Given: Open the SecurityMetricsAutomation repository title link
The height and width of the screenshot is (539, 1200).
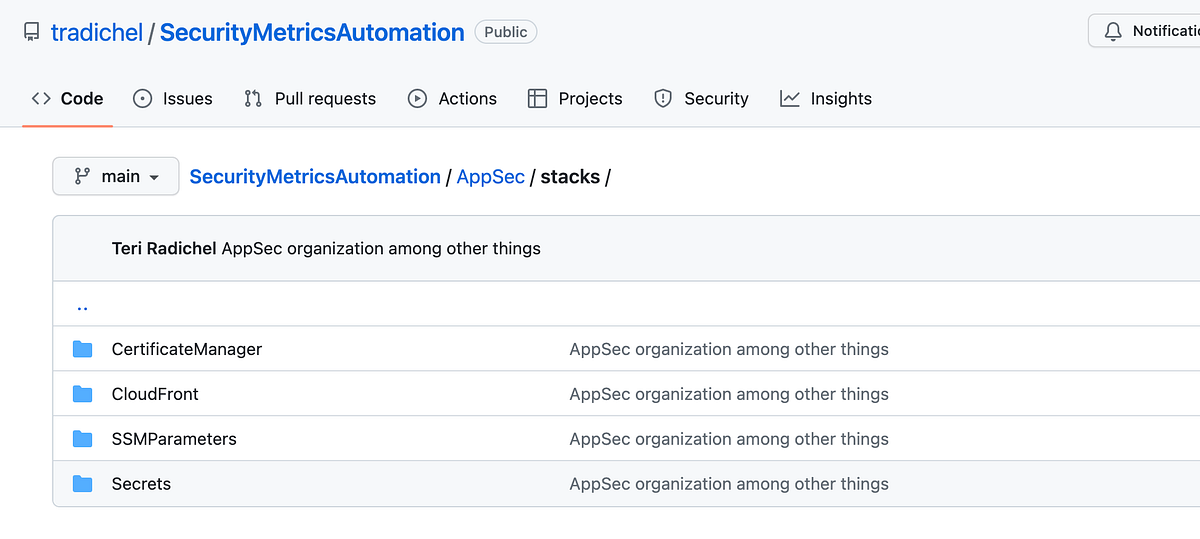Looking at the screenshot, I should tap(312, 32).
